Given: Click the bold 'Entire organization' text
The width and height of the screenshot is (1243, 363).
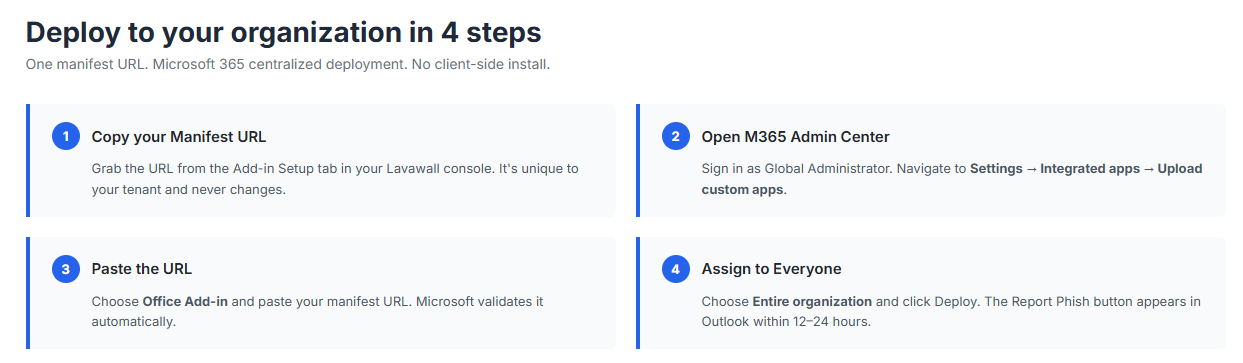Looking at the screenshot, I should point(812,301).
